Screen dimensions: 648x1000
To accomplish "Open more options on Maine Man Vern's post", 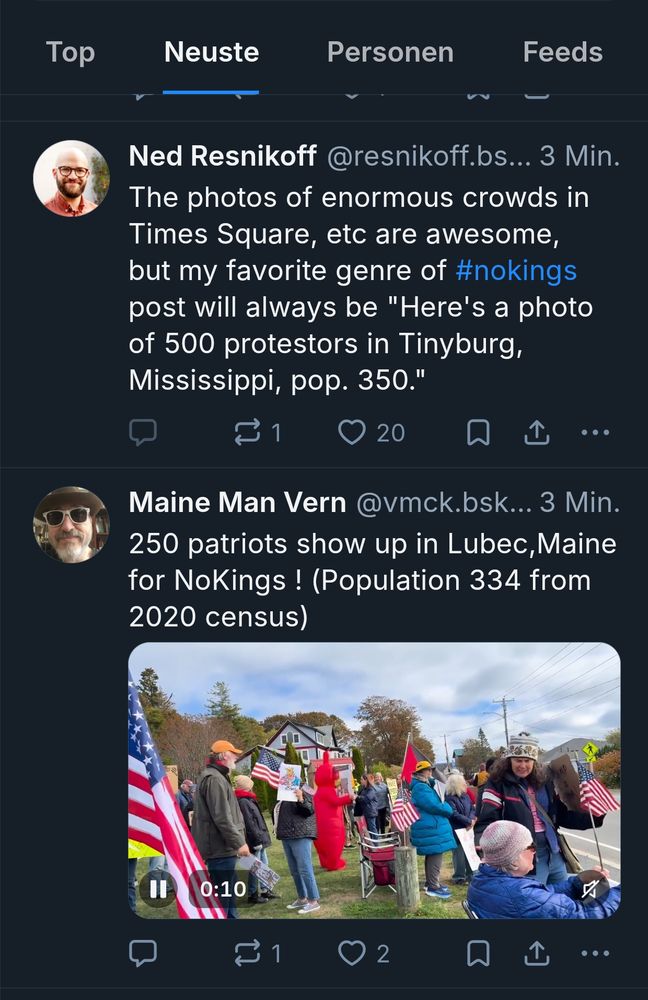I will [x=596, y=953].
